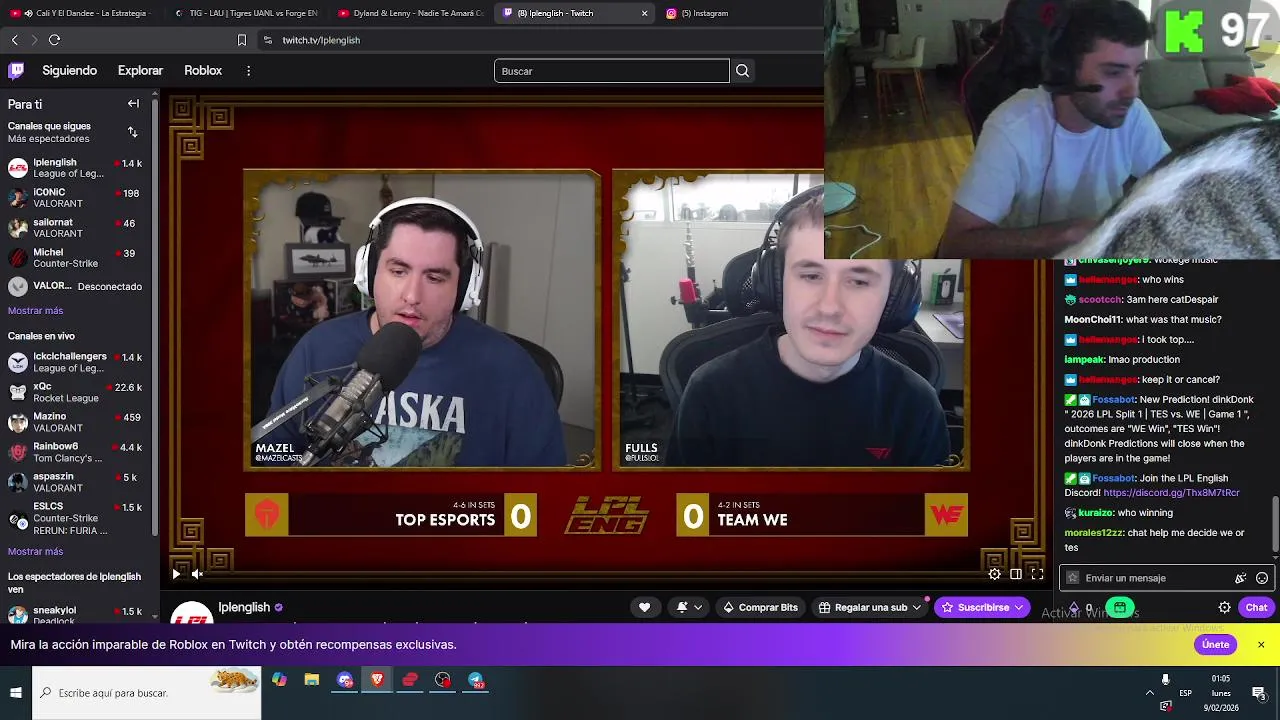Click the Buscar search field
Screen dimensions: 1280x720
[611, 71]
